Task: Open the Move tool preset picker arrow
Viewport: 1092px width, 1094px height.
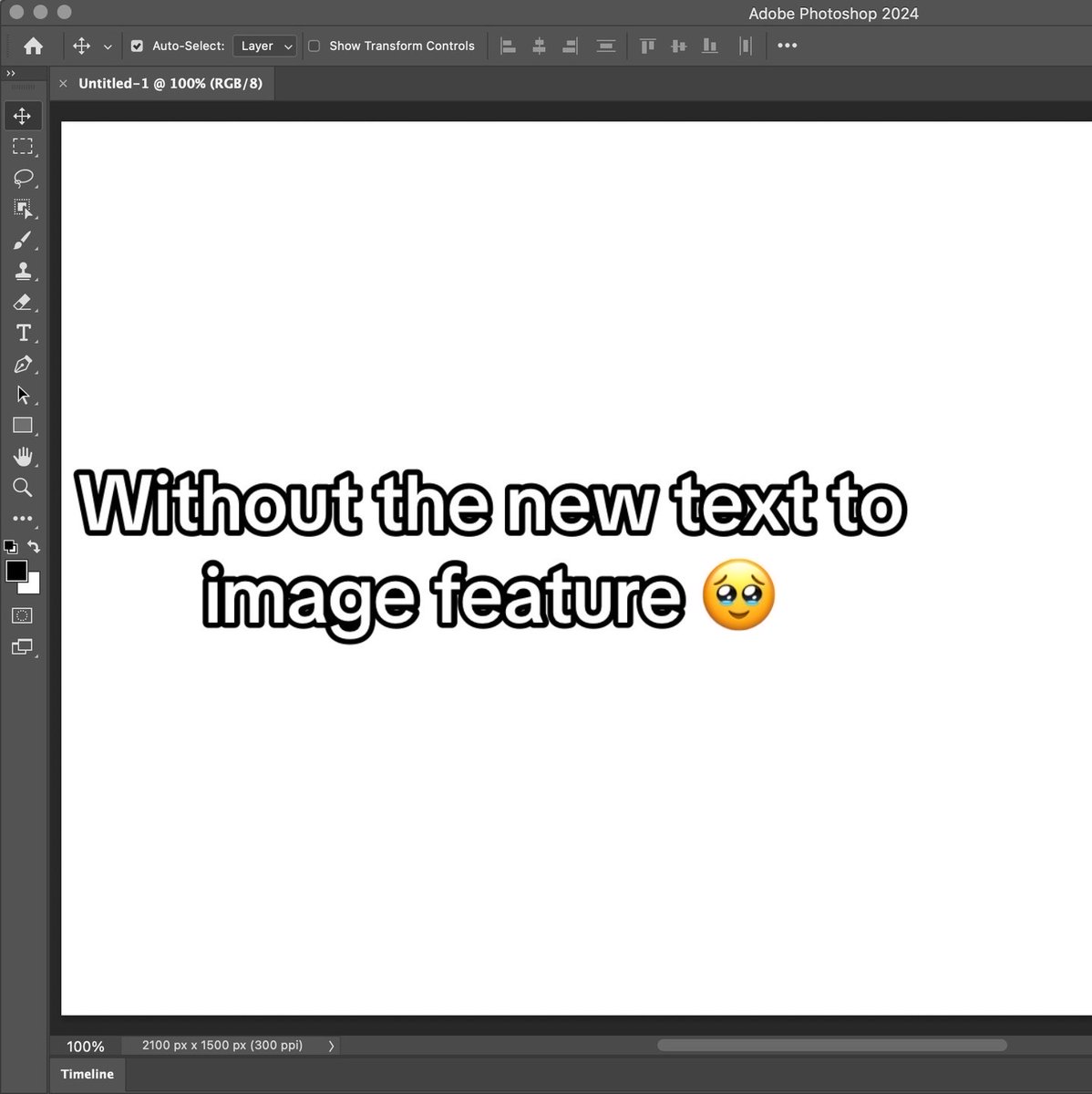Action: click(x=108, y=46)
